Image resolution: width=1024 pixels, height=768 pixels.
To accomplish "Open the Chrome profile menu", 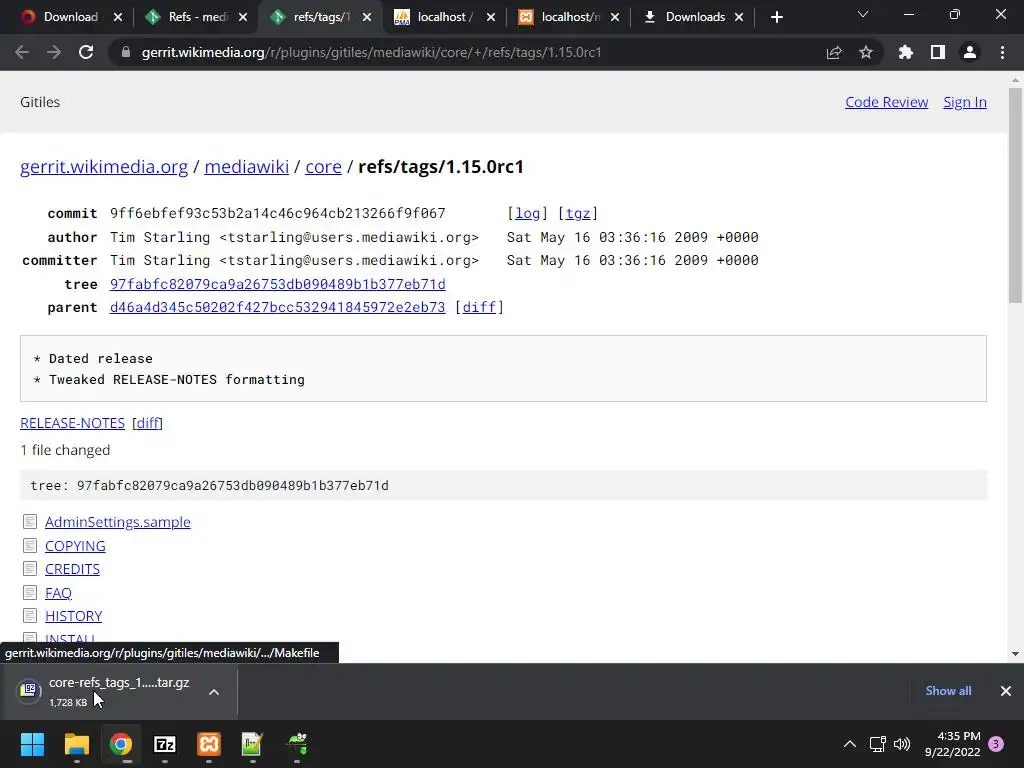I will pos(970,52).
